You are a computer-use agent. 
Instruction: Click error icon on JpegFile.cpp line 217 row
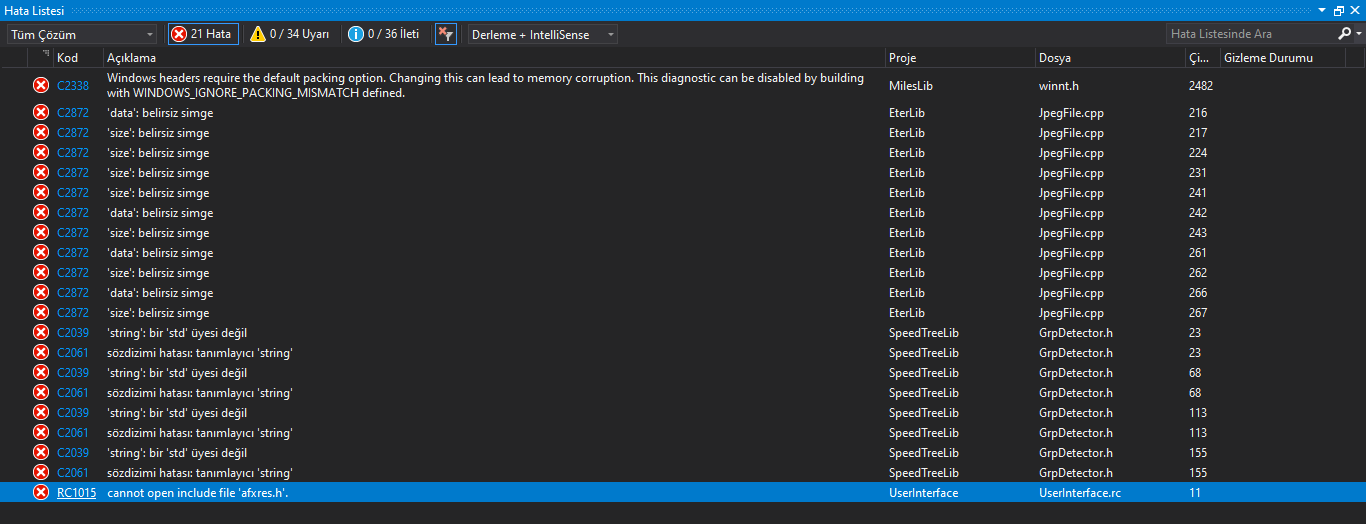41,133
